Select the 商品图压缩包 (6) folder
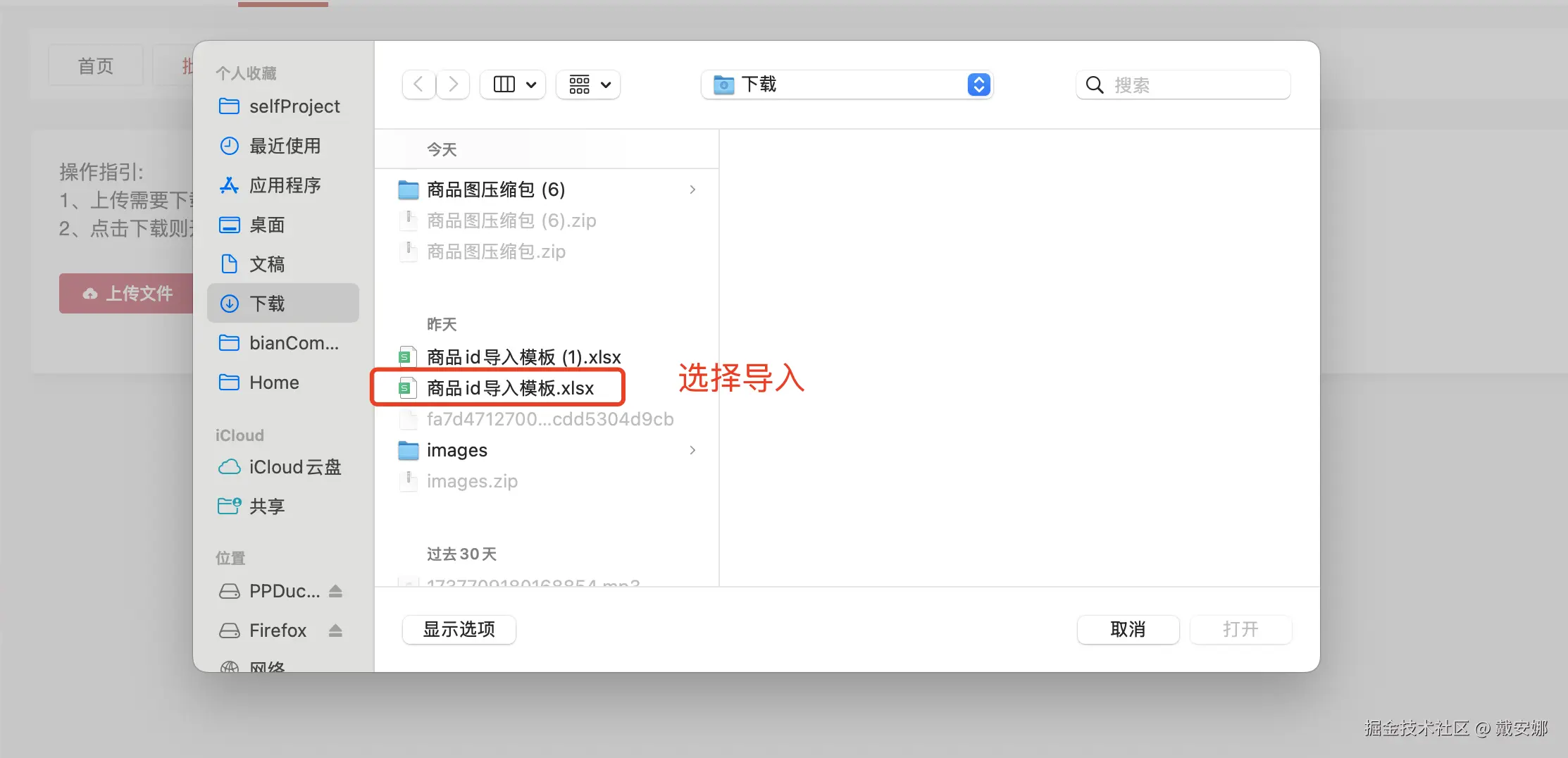1568x758 pixels. pos(547,189)
